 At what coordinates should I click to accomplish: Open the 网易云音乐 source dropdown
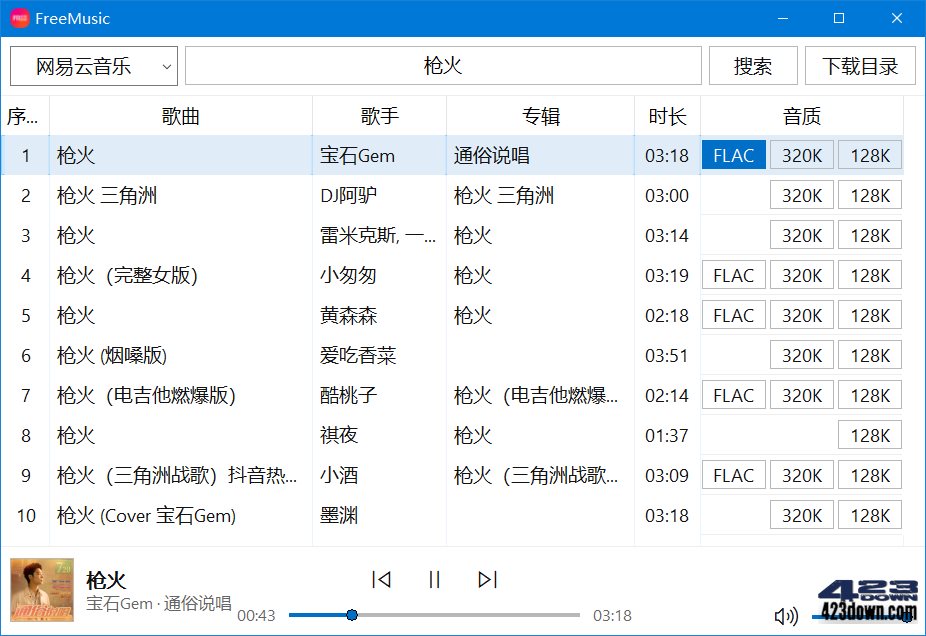coord(94,66)
